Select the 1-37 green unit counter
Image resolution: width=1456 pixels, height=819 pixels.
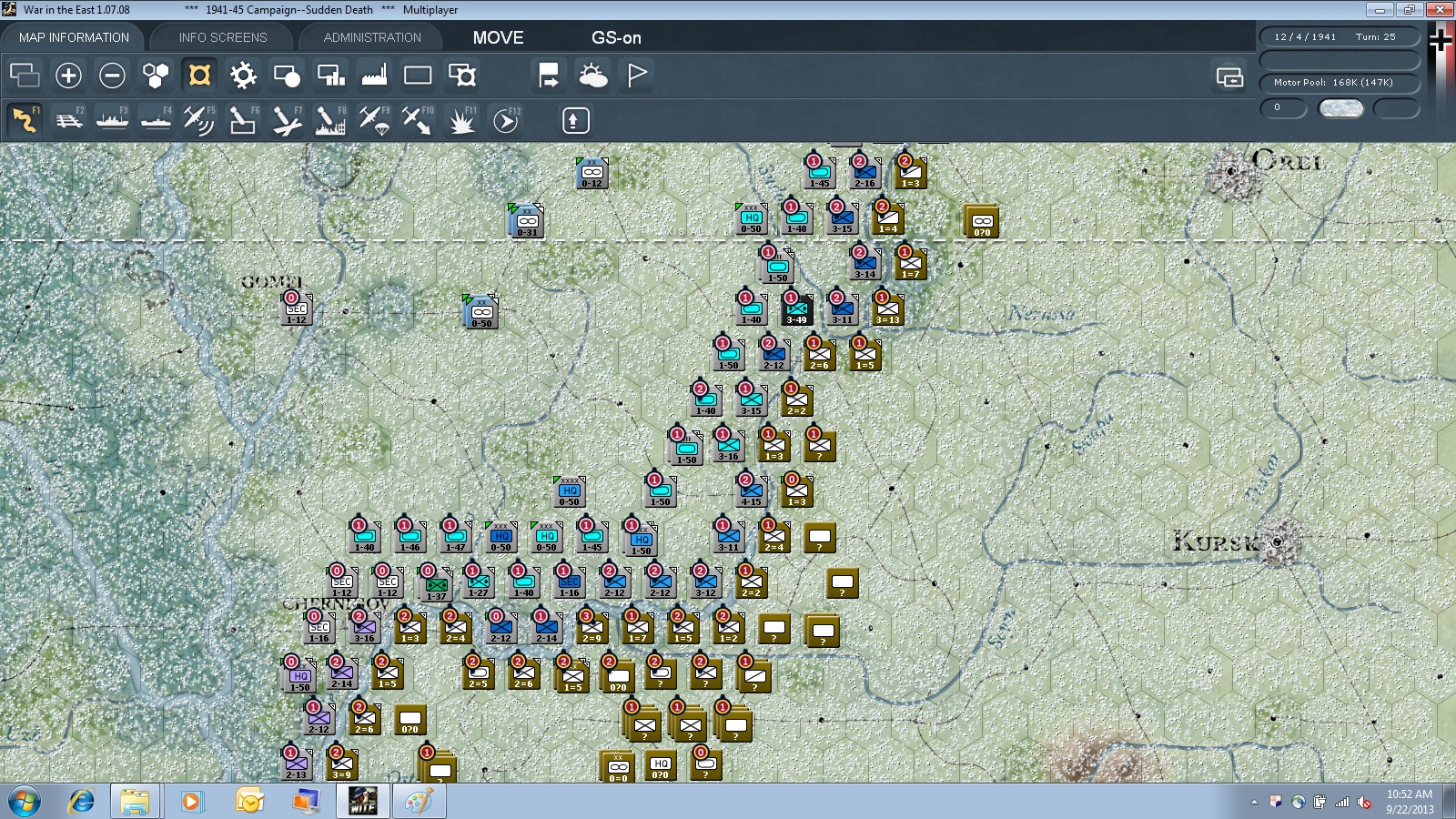[436, 584]
